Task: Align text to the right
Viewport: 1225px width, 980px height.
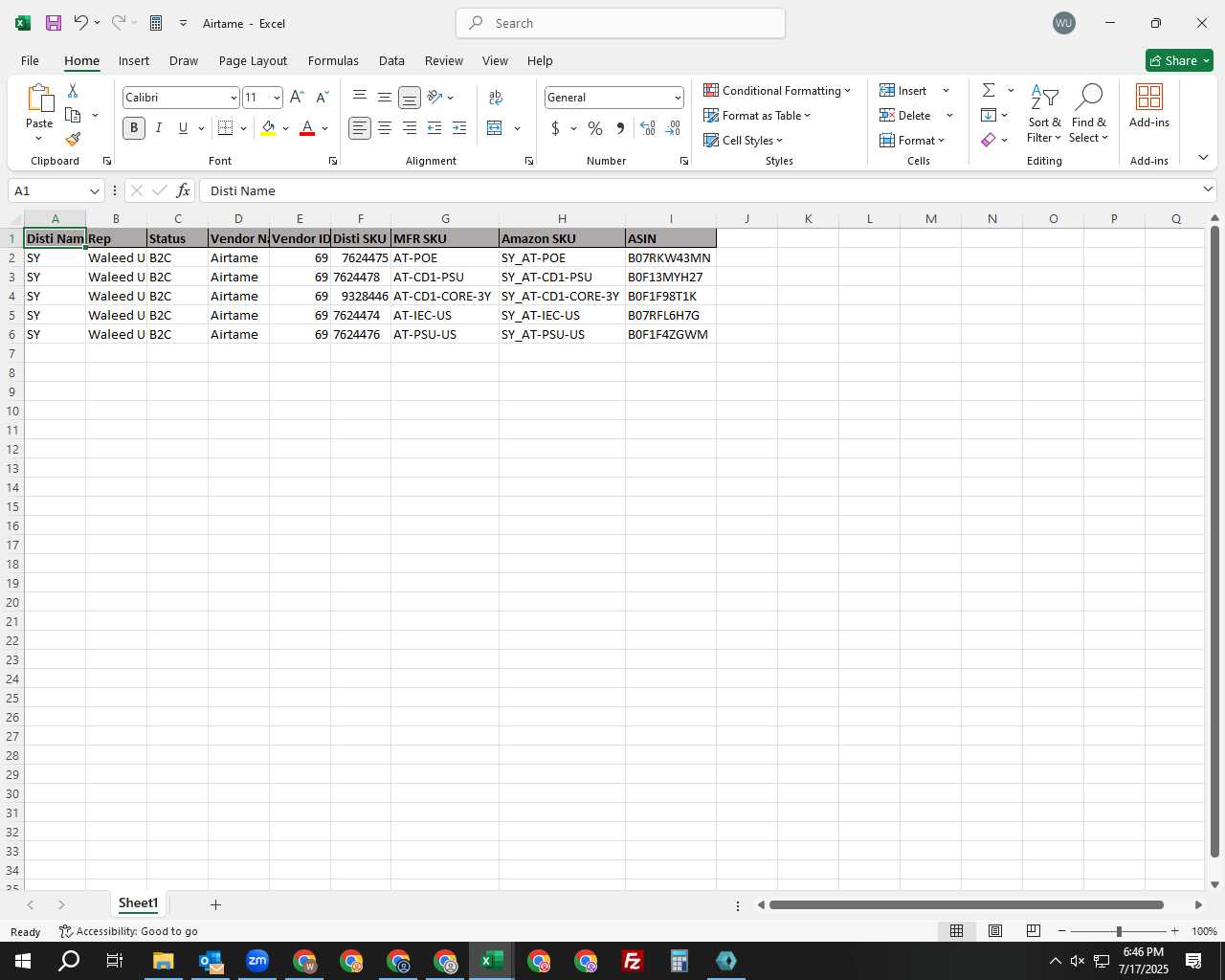Action: pos(410,128)
